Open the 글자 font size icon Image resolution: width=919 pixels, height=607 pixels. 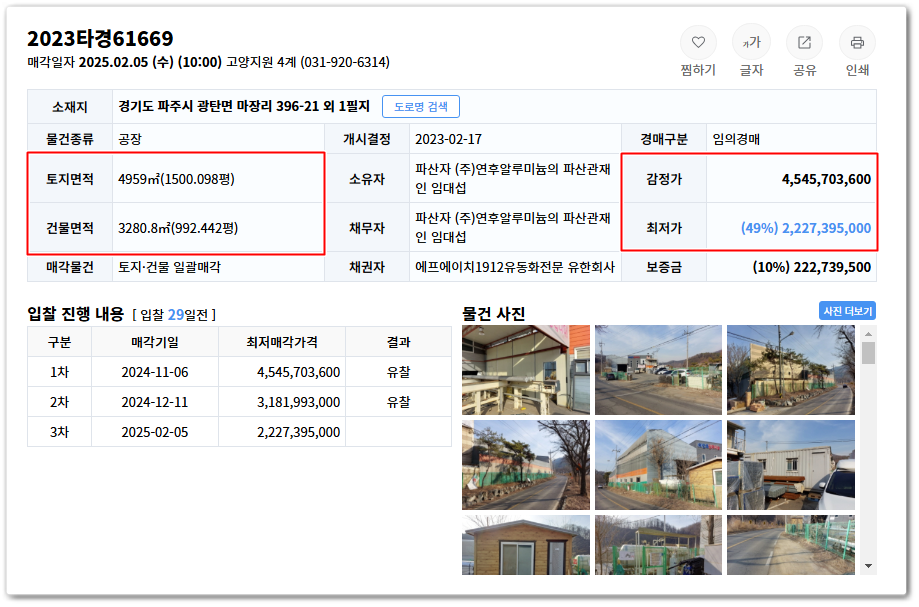(x=751, y=43)
